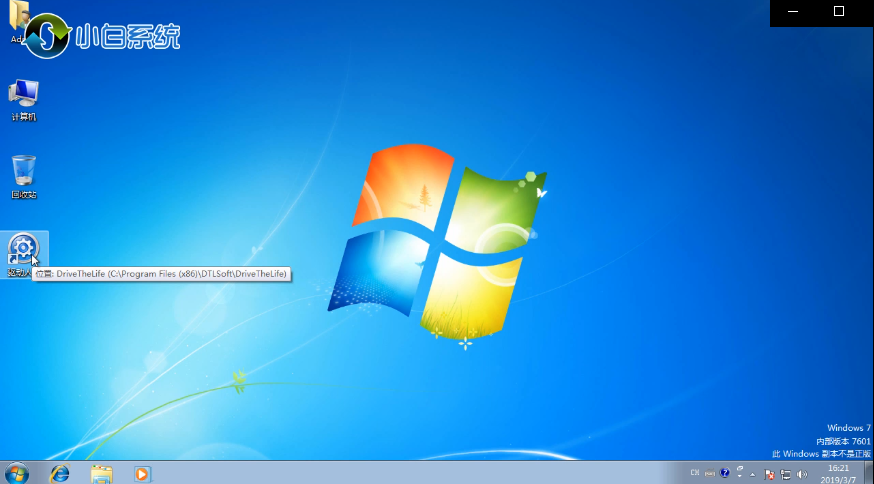The width and height of the screenshot is (874, 484).
Task: Select the Recycle Bin (回收站) desktop icon
Action: tap(23, 177)
